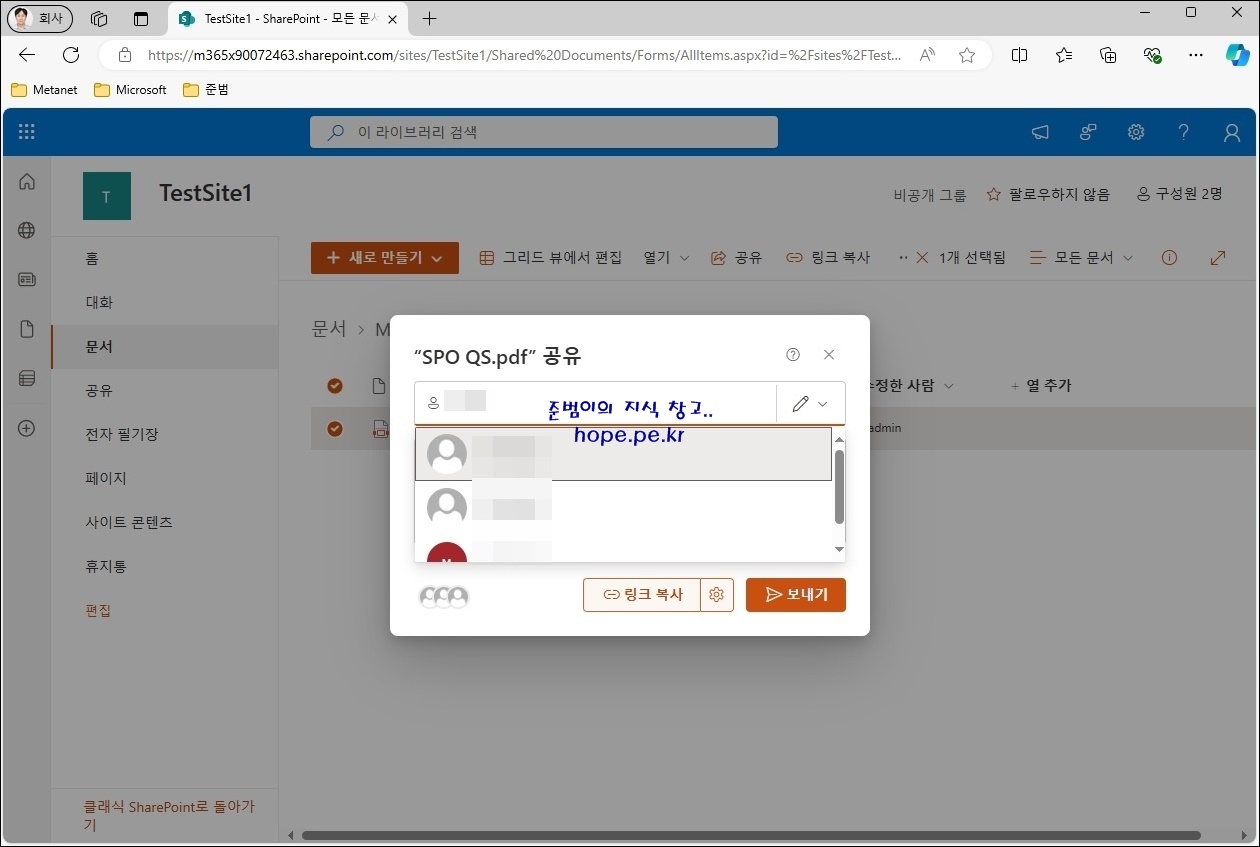Open the Metanet bookmarks folder
Viewport: 1260px width, 847px height.
point(44,90)
